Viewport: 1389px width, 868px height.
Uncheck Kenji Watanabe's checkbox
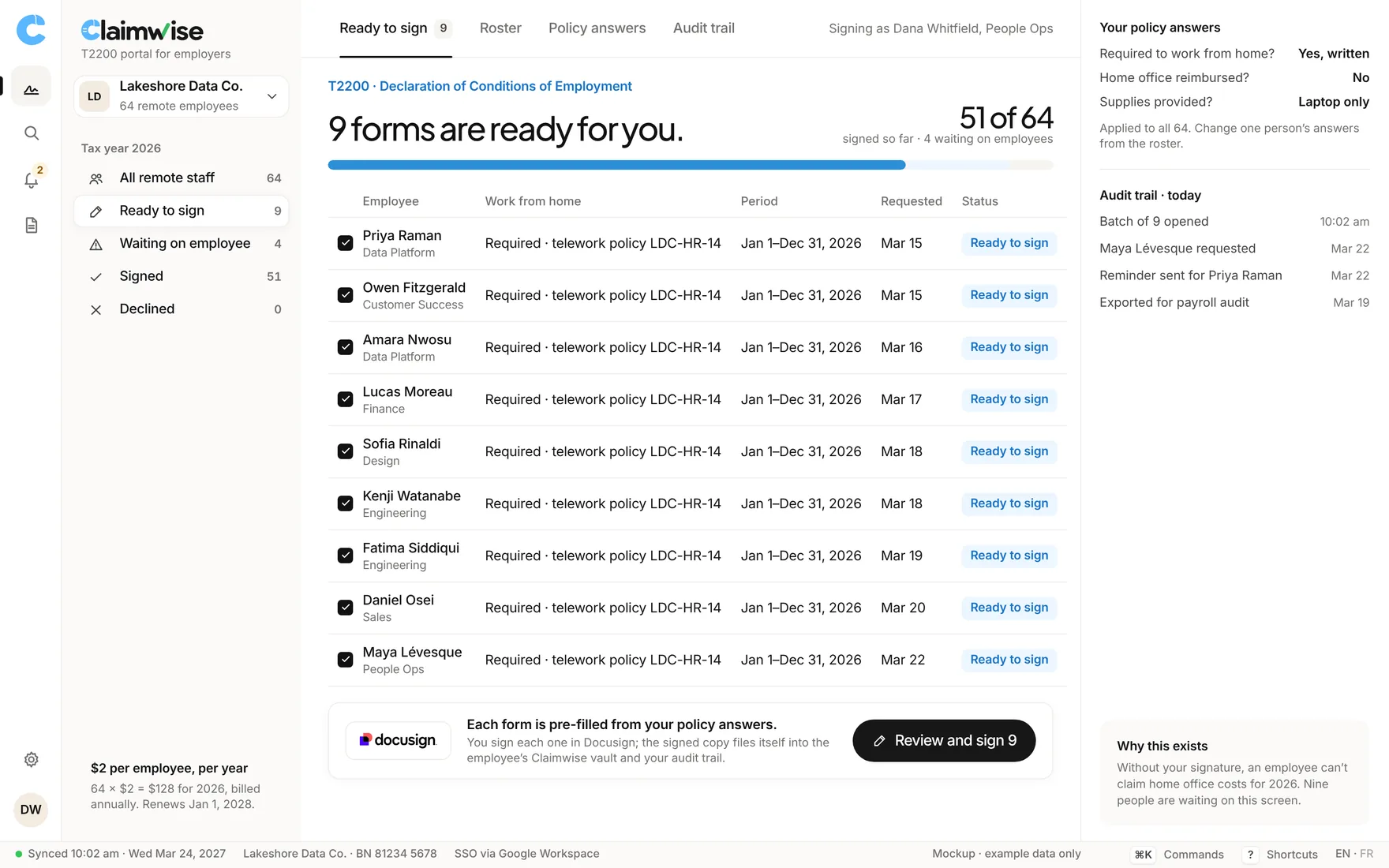coord(345,503)
